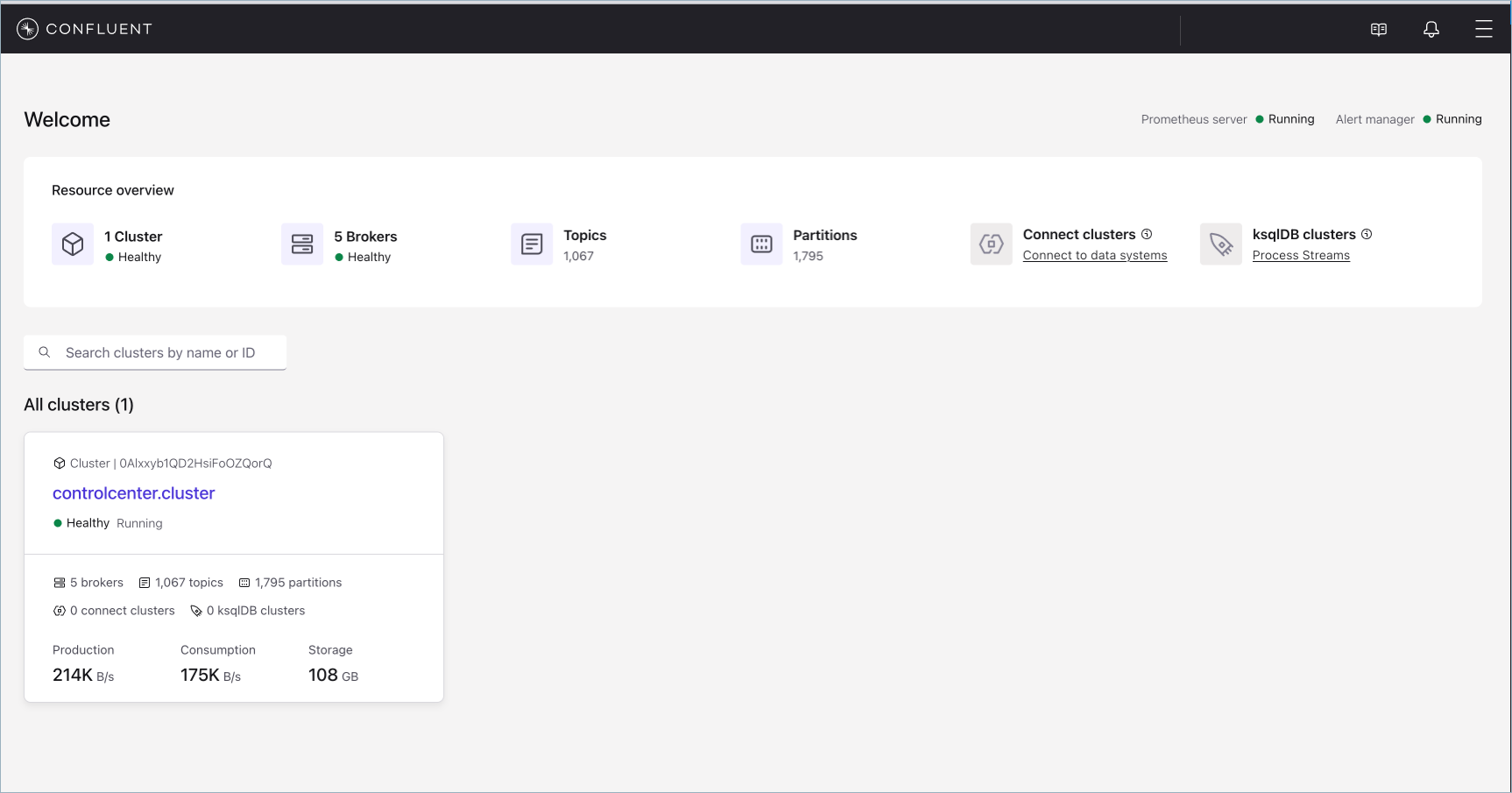1512x793 pixels.
Task: Click the 1,067 topics label in card
Action: [188, 583]
